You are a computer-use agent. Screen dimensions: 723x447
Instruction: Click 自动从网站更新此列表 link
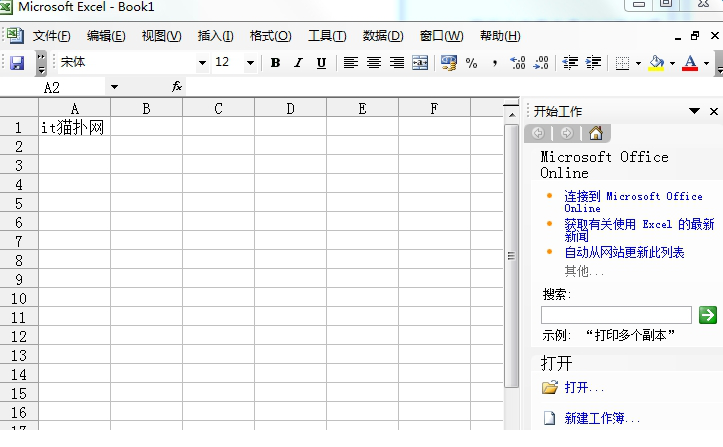(x=624, y=252)
